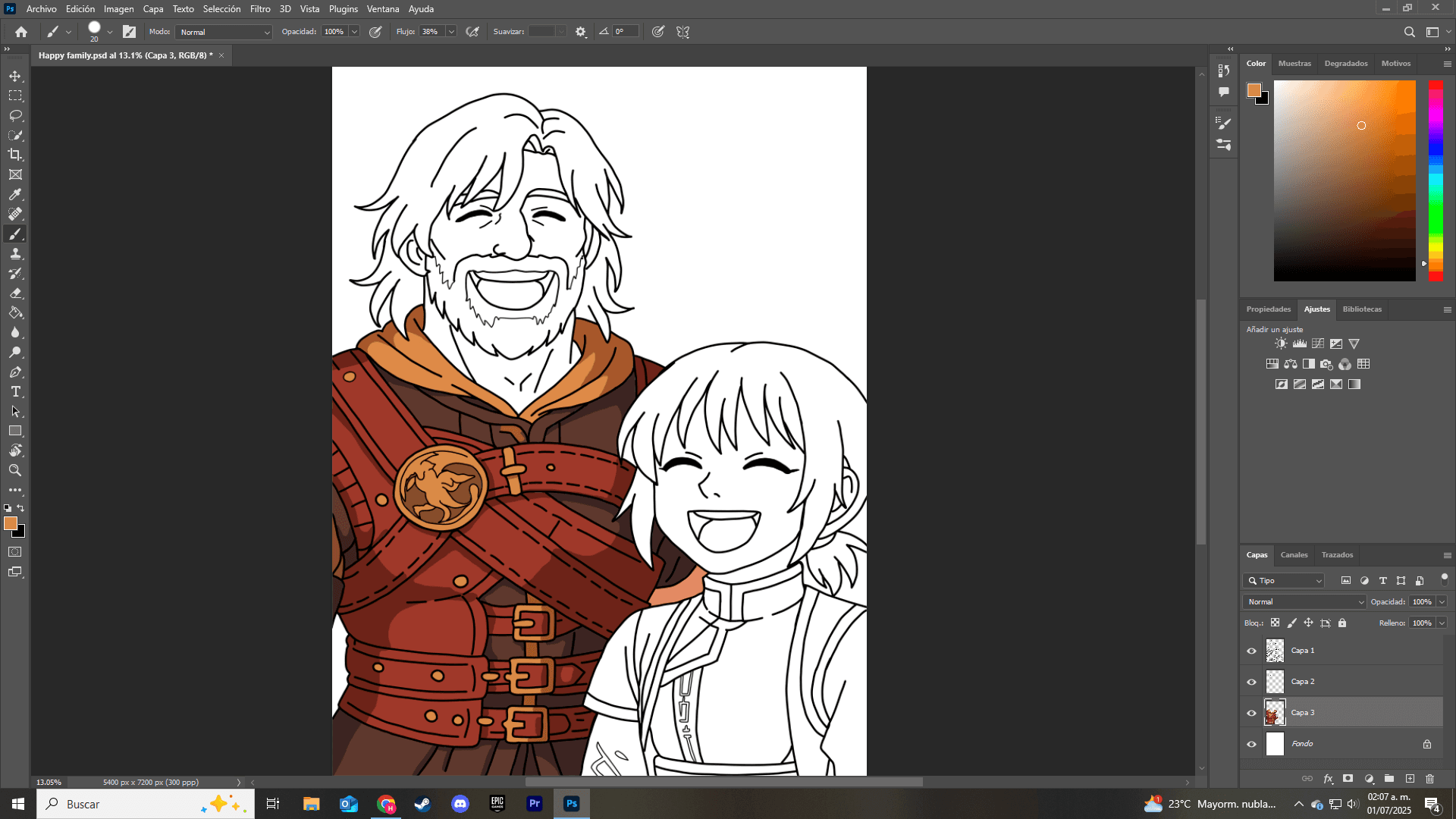Click the delete layer trash icon

click(x=1429, y=779)
